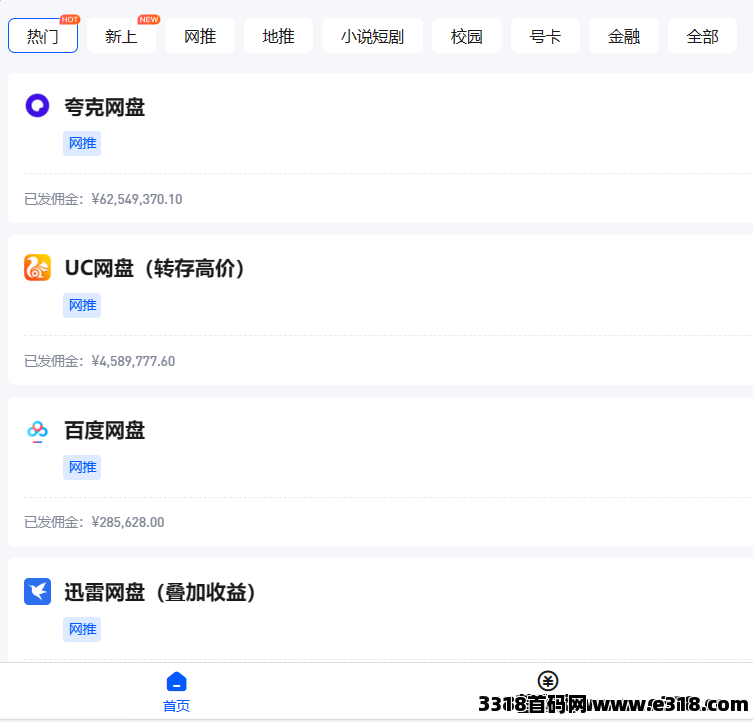Click the ¥285,628.00 commission amount
The height and width of the screenshot is (722, 753).
tap(128, 522)
